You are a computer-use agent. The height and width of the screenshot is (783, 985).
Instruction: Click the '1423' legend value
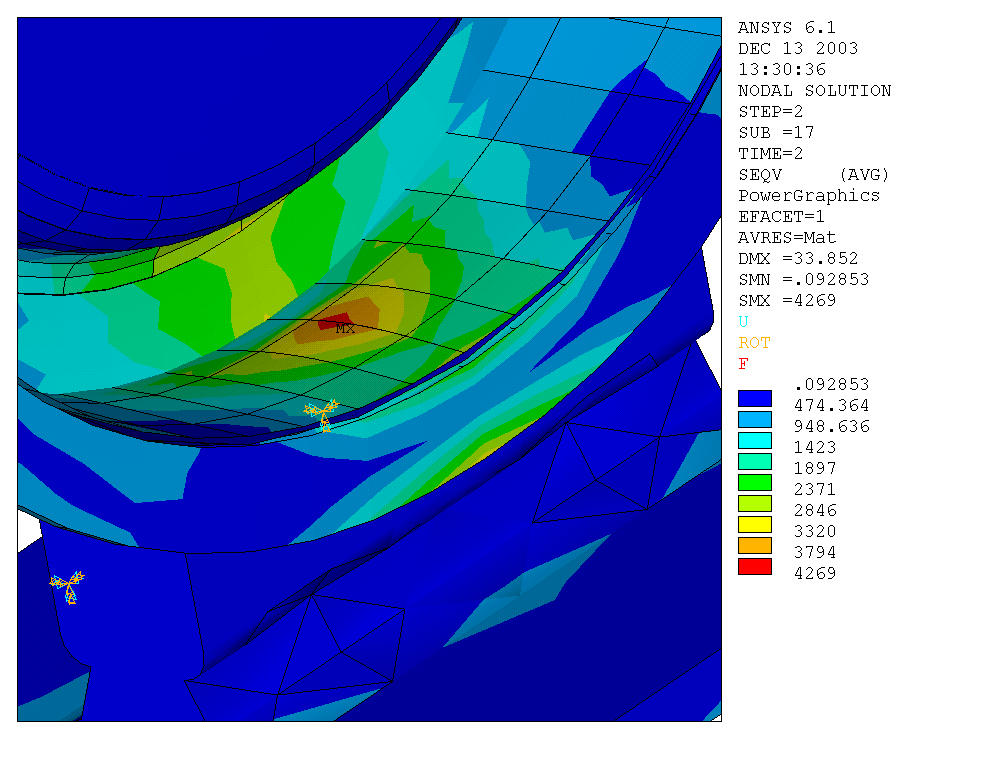point(815,447)
